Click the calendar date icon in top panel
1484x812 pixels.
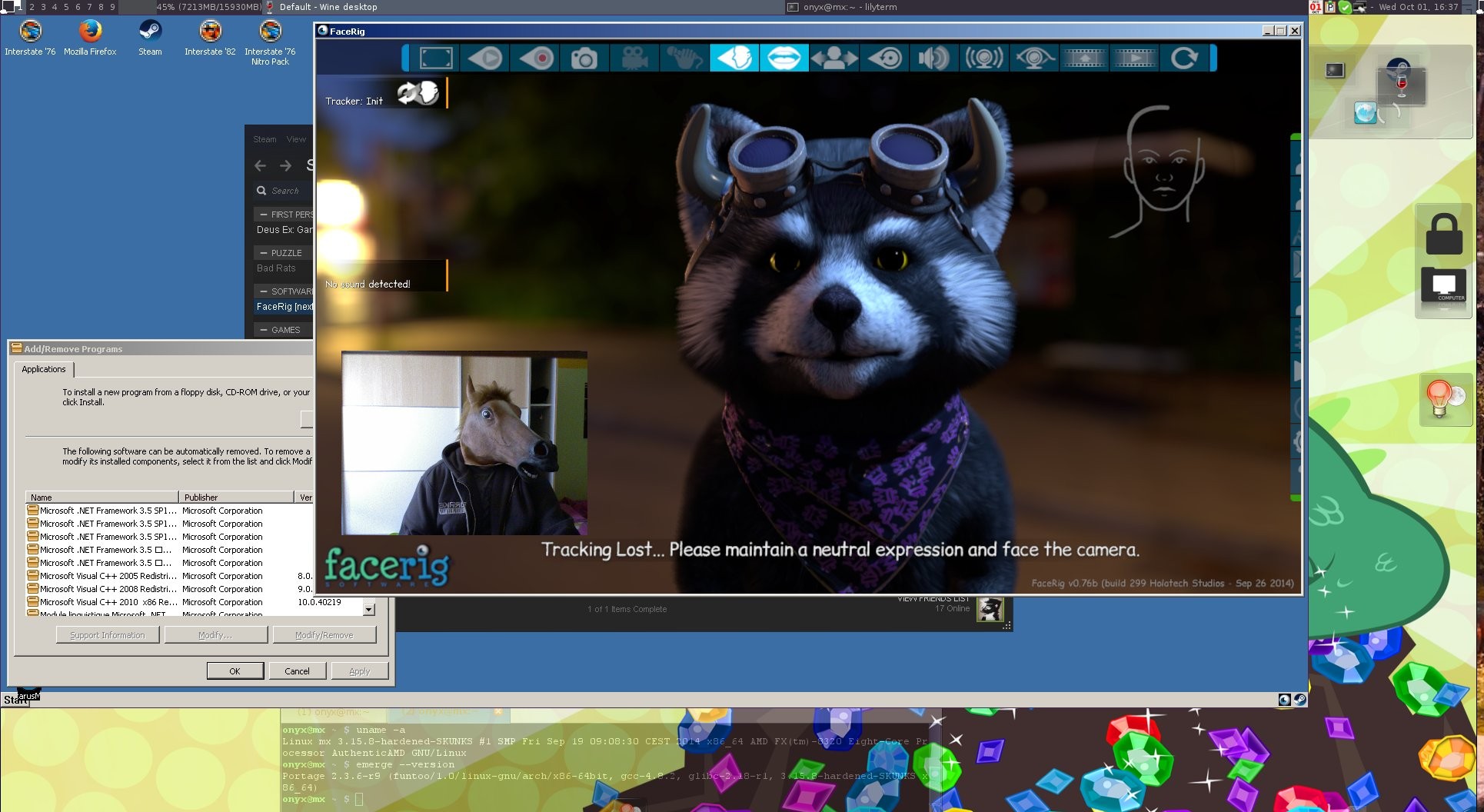[1315, 7]
